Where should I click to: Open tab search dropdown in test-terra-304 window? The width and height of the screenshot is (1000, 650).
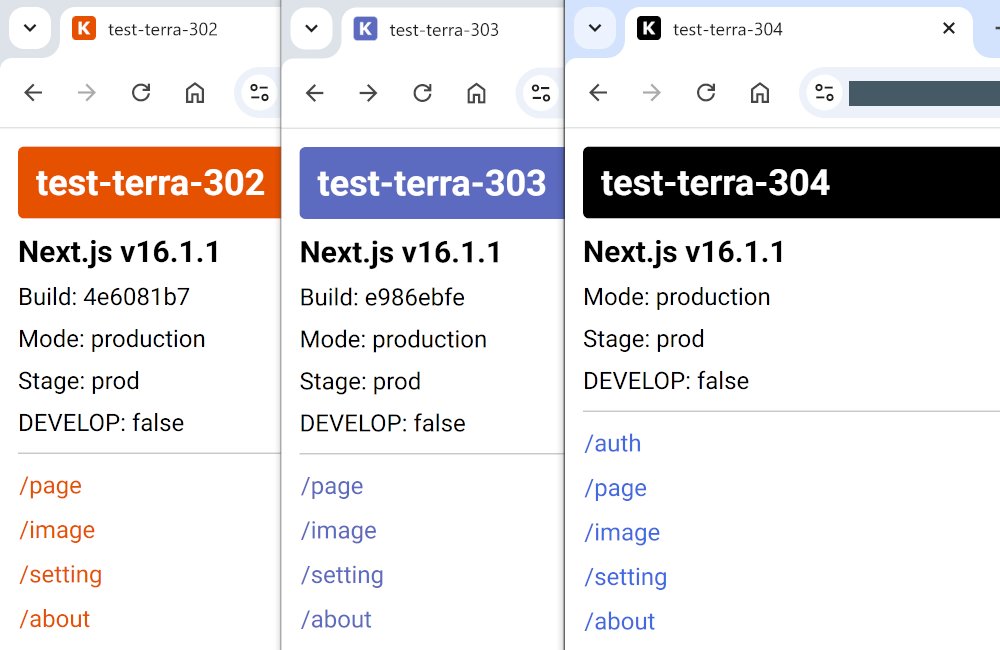[x=595, y=28]
